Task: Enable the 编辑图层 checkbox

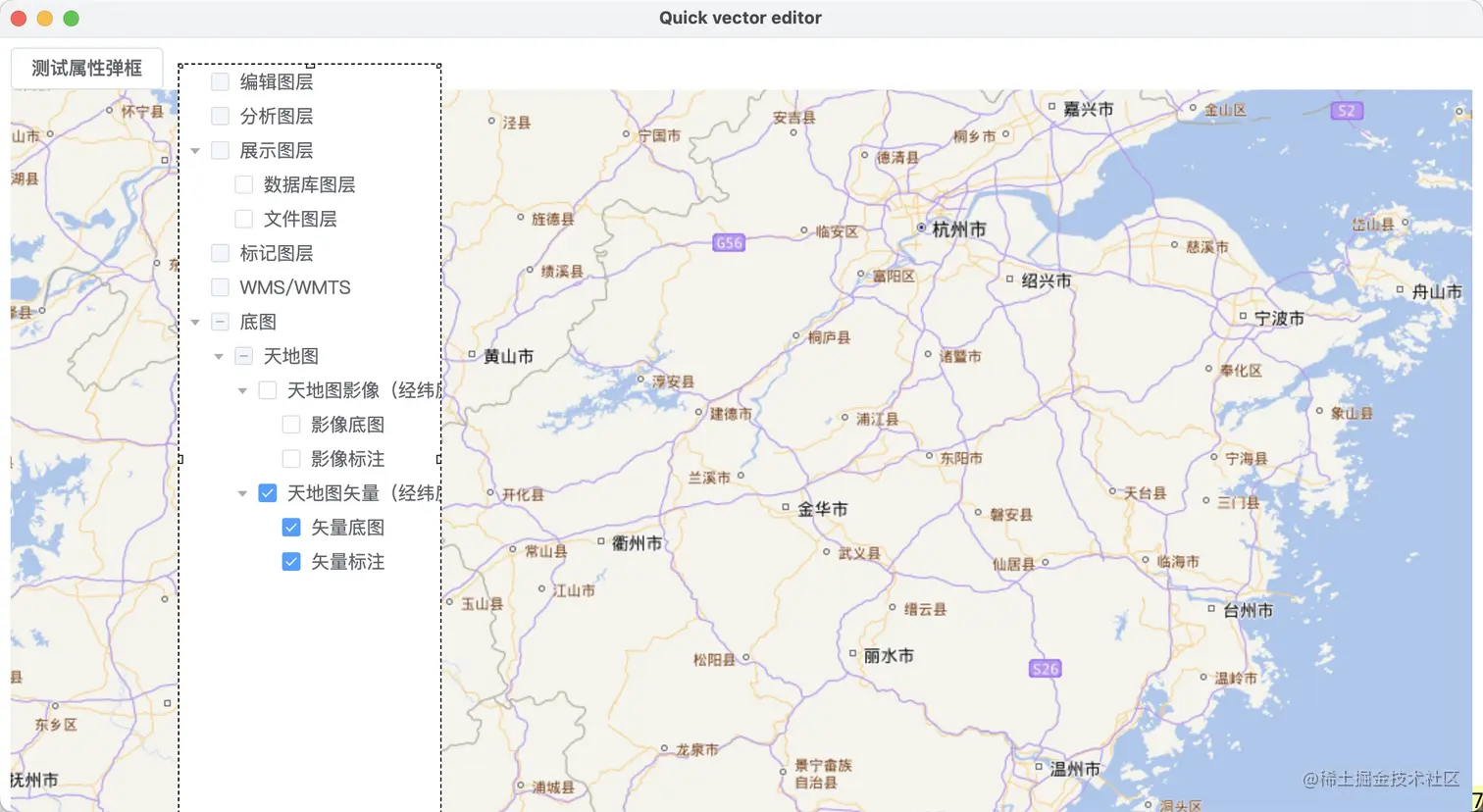Action: point(220,81)
